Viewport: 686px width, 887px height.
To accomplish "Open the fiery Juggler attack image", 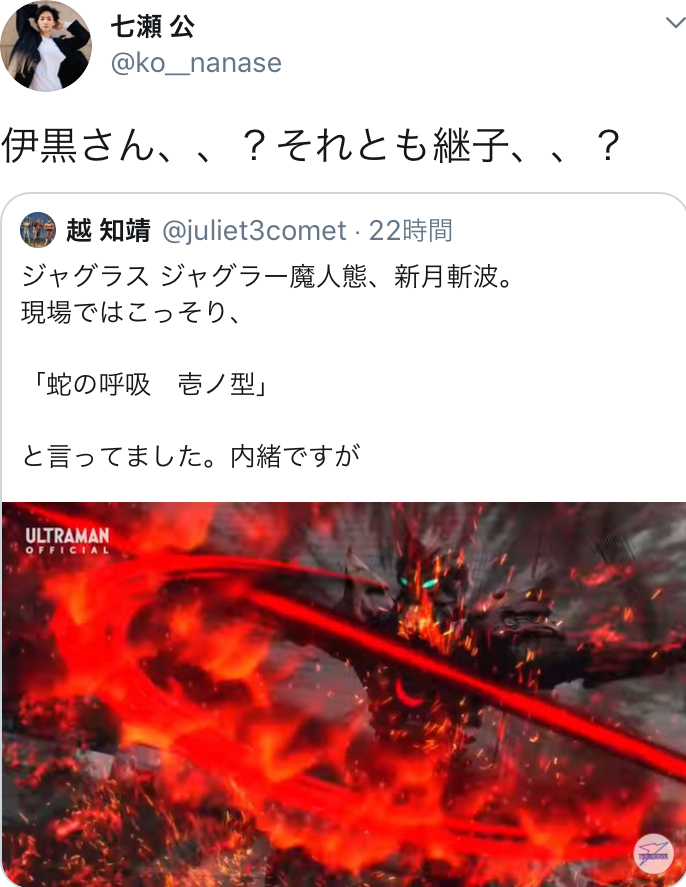I will [x=344, y=694].
